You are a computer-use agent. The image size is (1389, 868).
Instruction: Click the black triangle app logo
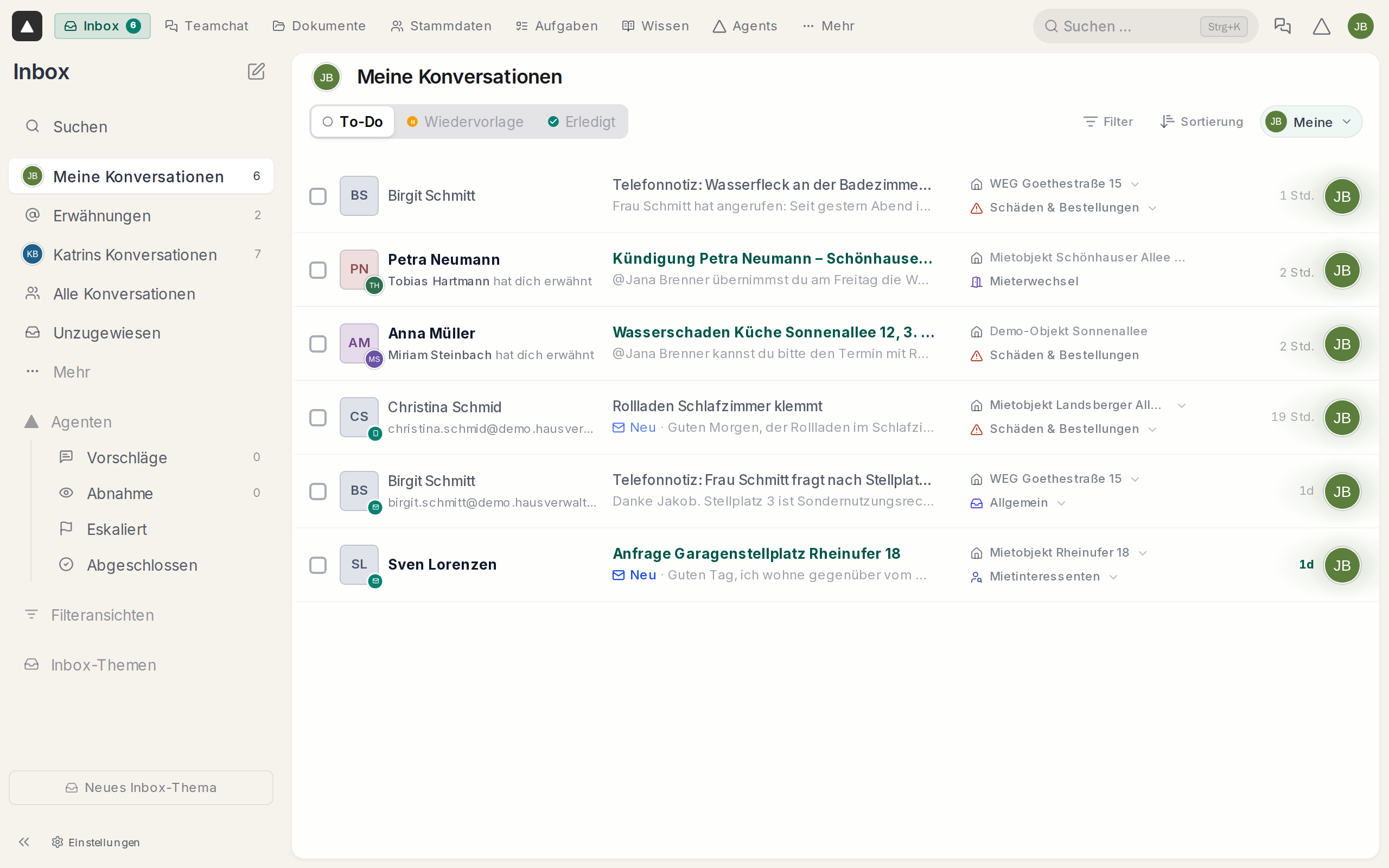27,26
